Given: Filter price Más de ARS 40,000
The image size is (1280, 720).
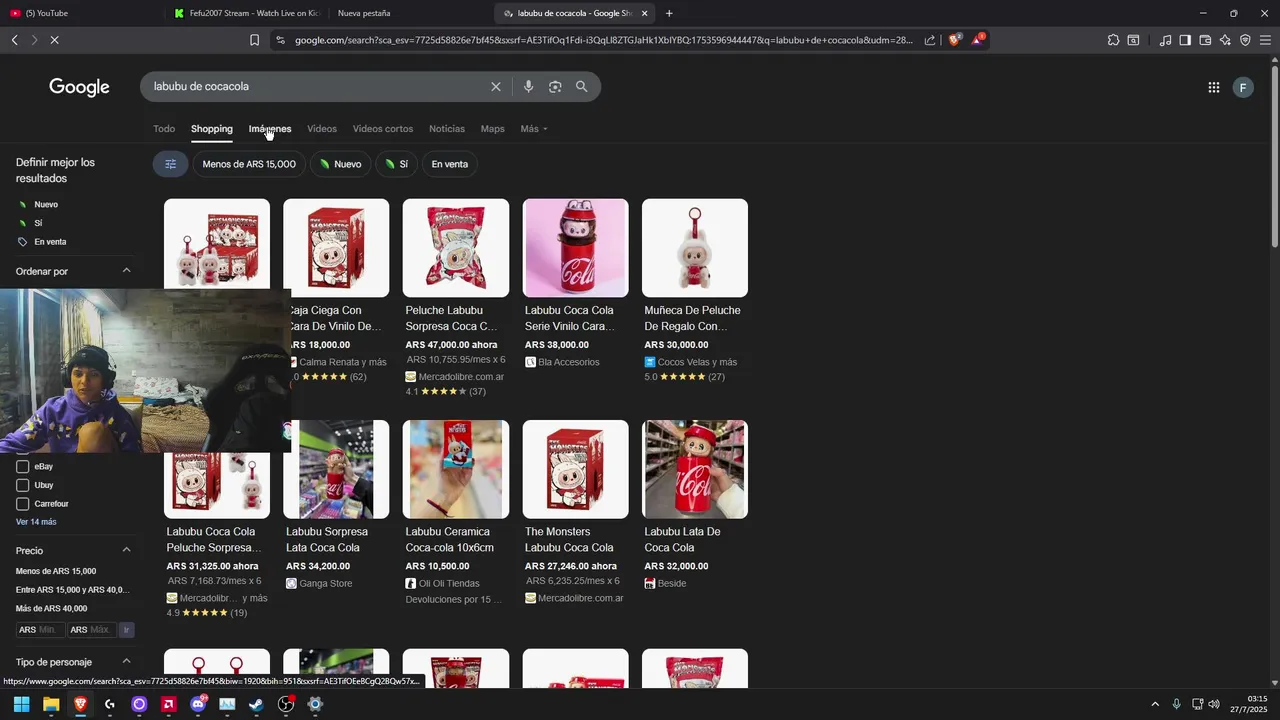Looking at the screenshot, I should point(51,608).
